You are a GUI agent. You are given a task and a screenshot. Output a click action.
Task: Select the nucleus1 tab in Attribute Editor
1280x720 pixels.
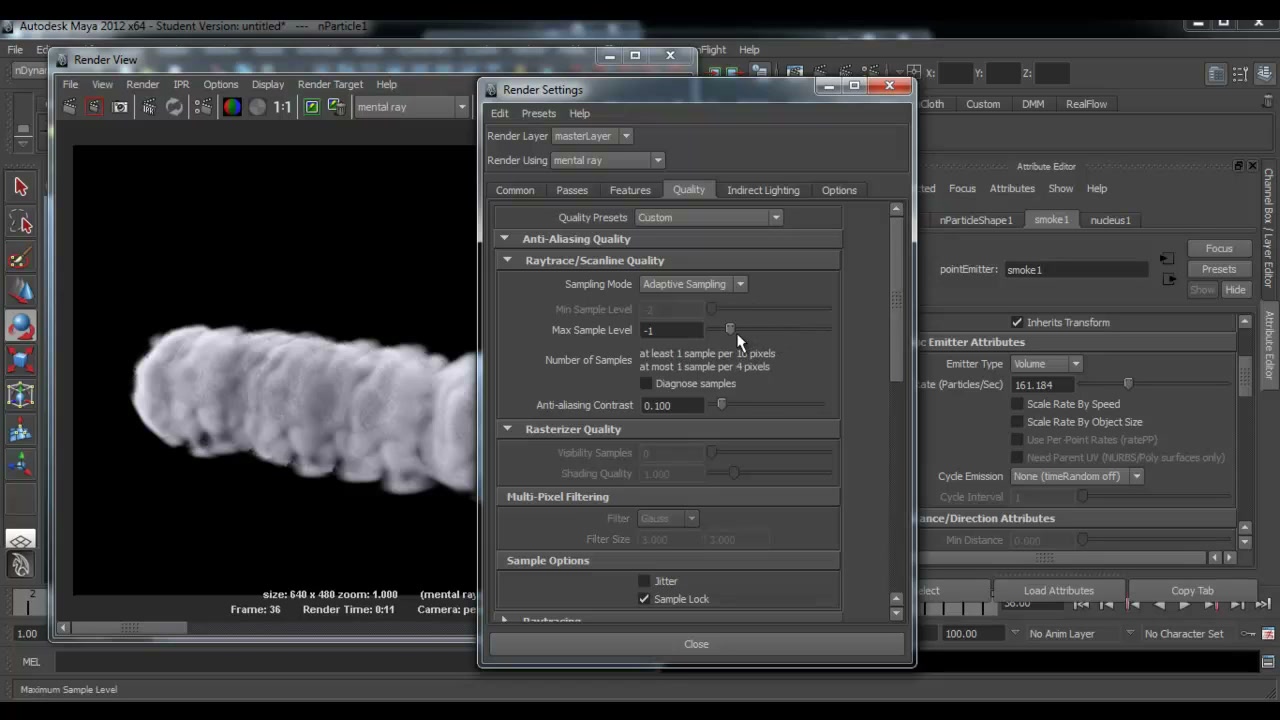(1110, 220)
